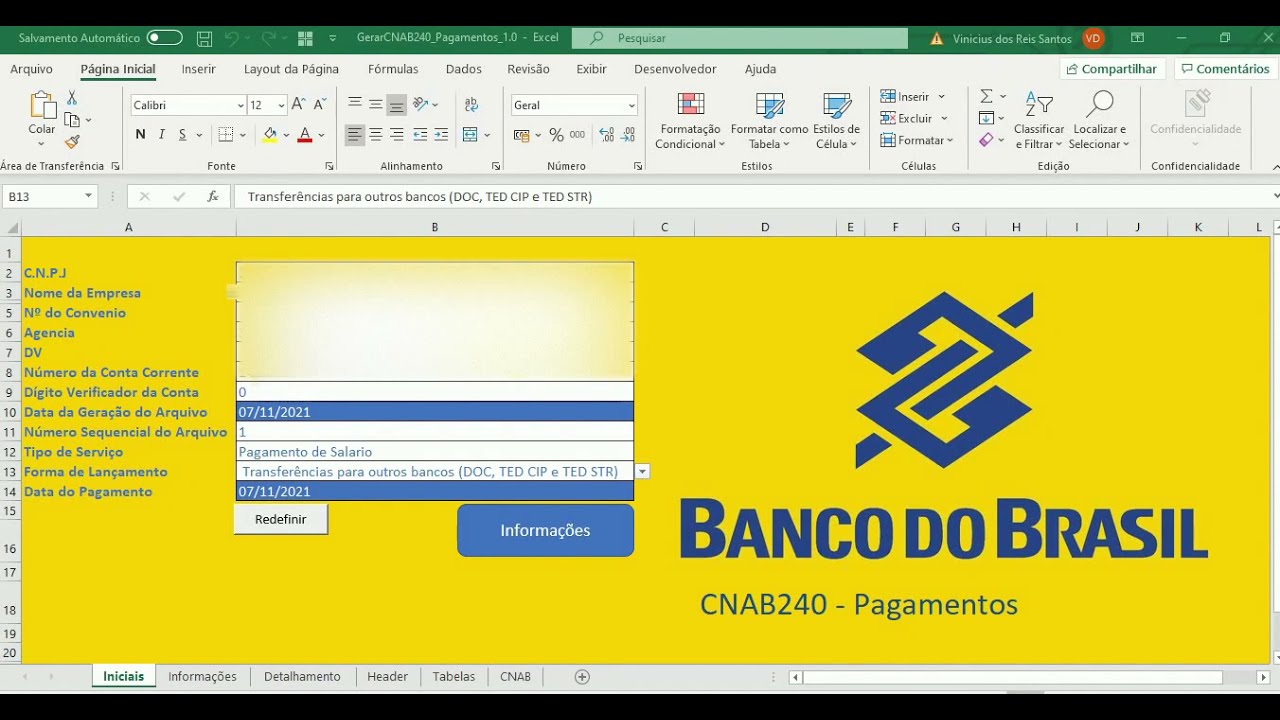Viewport: 1280px width, 720px height.
Task: Click the Redo arrow icon
Action: pos(268,38)
